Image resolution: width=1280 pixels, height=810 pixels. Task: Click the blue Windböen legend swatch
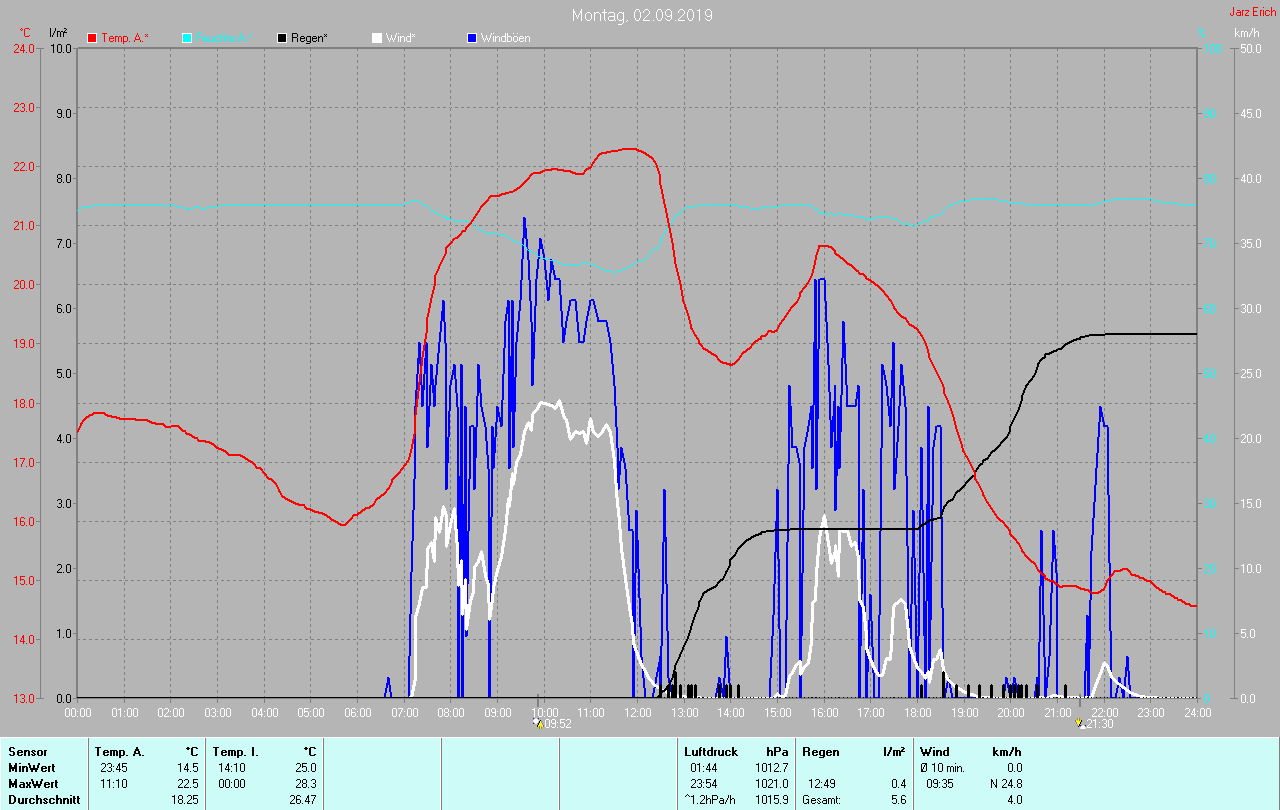(472, 38)
